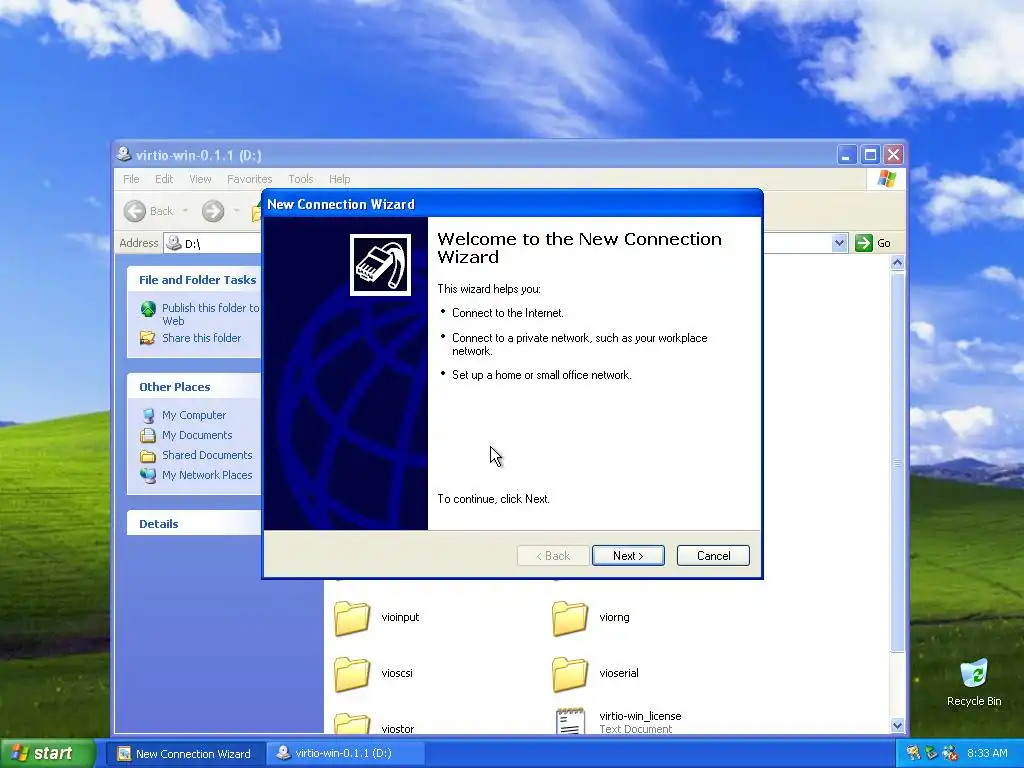The image size is (1024, 768).
Task: Click Share this folder link
Action: (201, 338)
